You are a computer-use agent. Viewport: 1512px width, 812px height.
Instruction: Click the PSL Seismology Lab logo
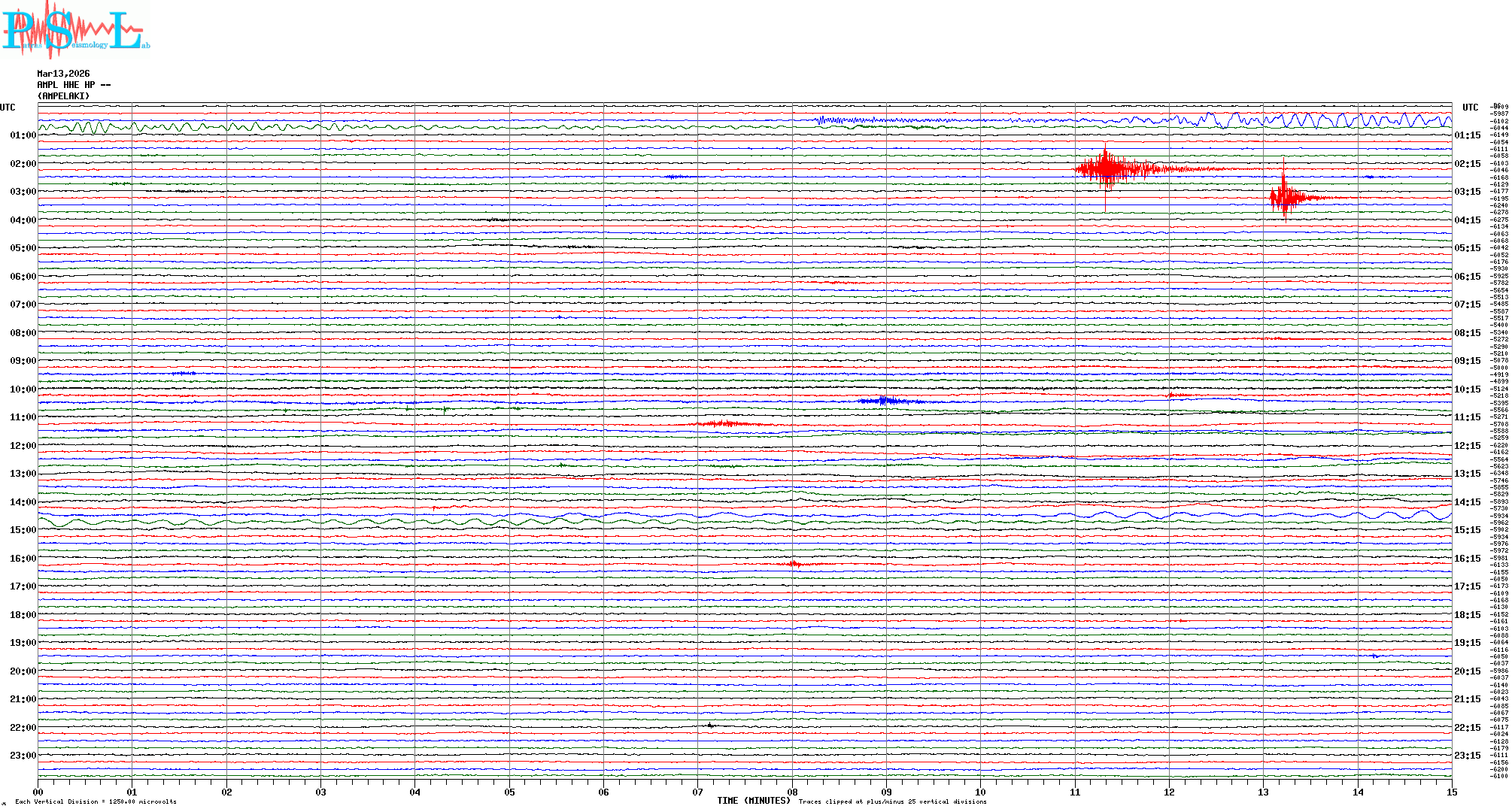click(x=74, y=30)
